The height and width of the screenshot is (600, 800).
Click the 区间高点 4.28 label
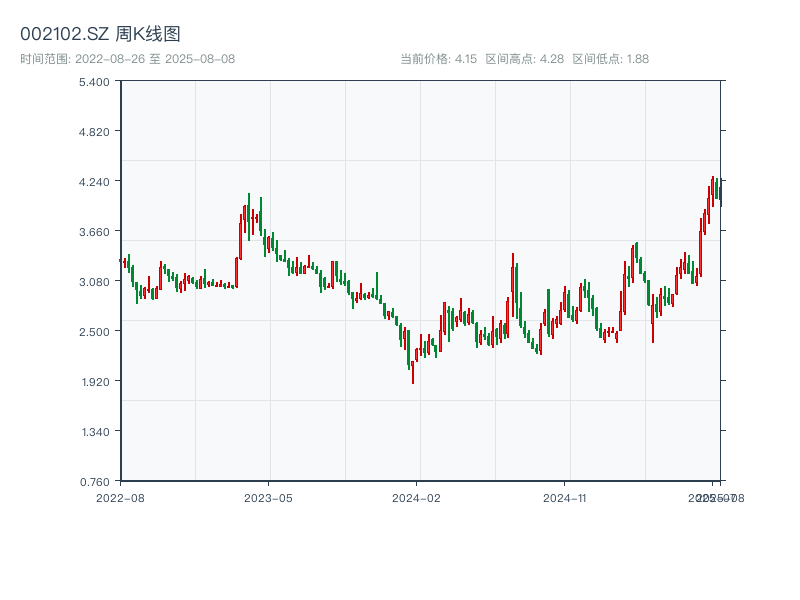(524, 59)
